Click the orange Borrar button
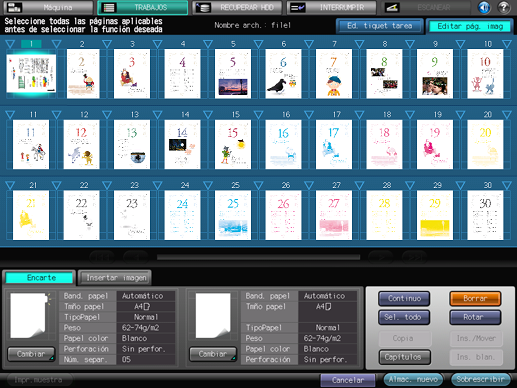This screenshot has width=517, height=388. [475, 298]
